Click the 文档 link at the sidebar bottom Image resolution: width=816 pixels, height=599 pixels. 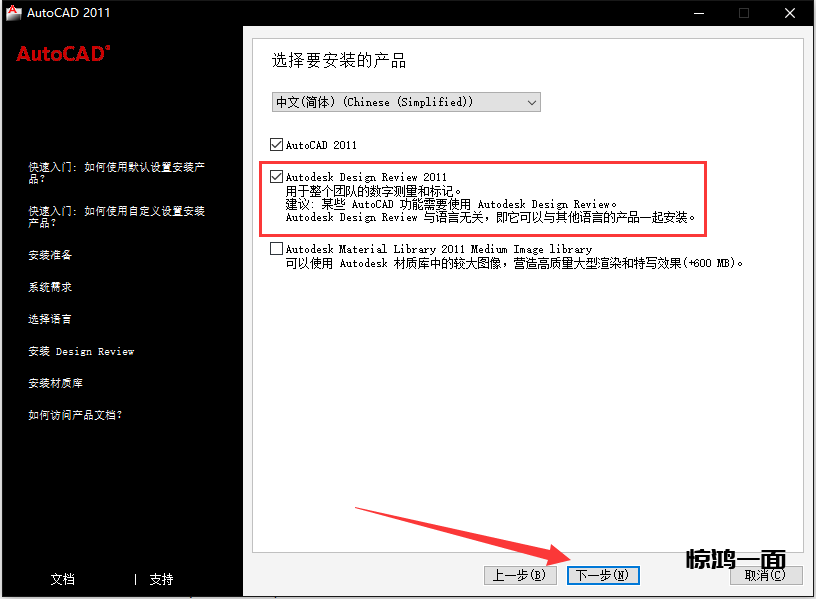62,579
